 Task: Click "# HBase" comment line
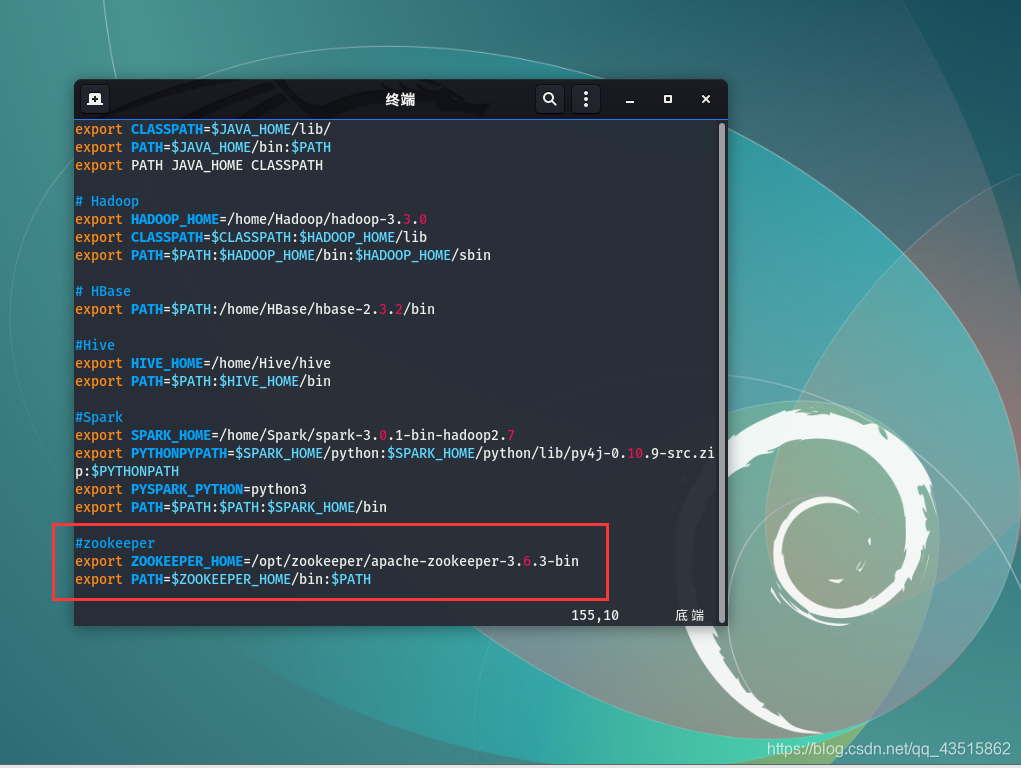[x=103, y=291]
